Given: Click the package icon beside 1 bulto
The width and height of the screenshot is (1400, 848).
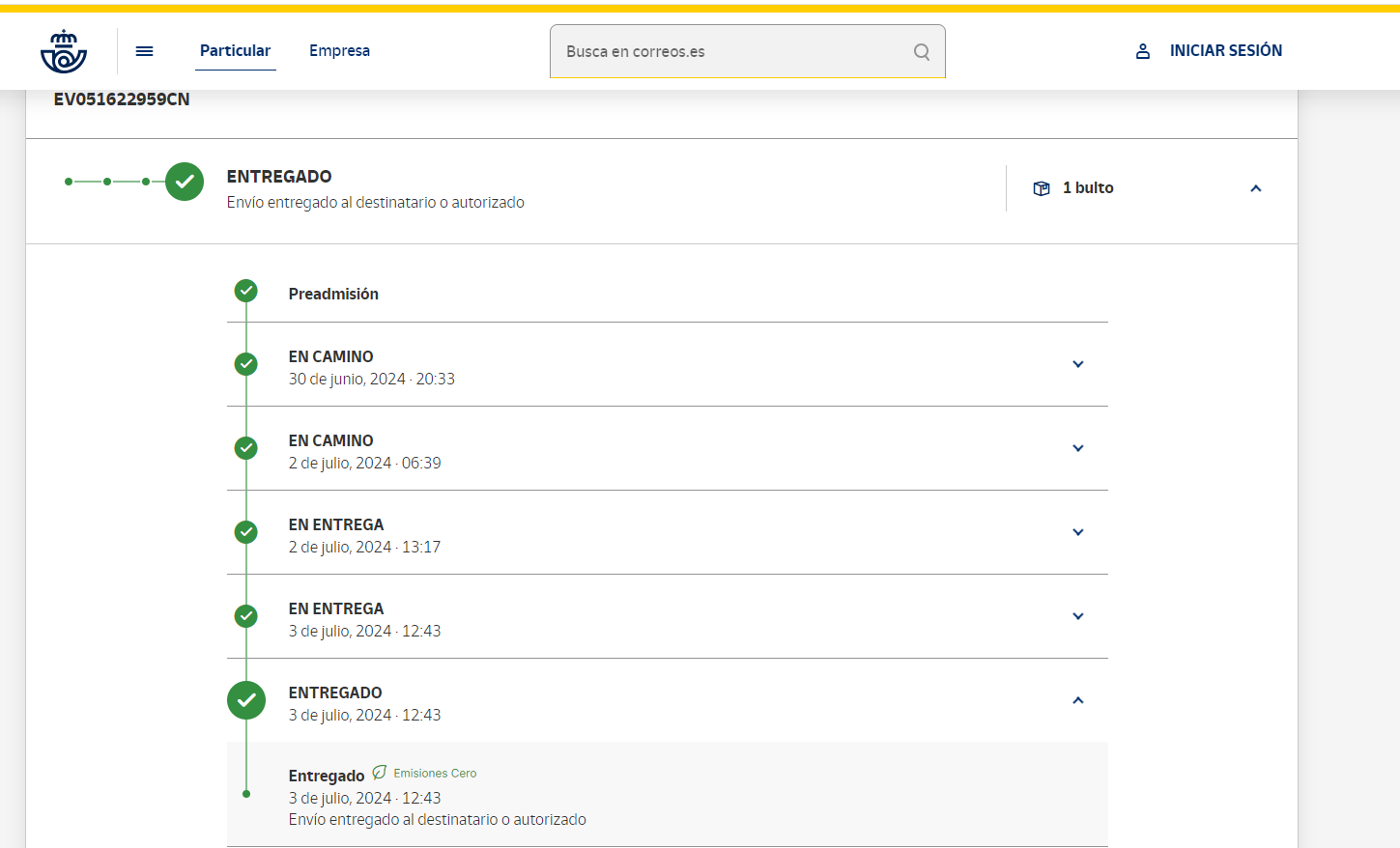Looking at the screenshot, I should [1042, 188].
